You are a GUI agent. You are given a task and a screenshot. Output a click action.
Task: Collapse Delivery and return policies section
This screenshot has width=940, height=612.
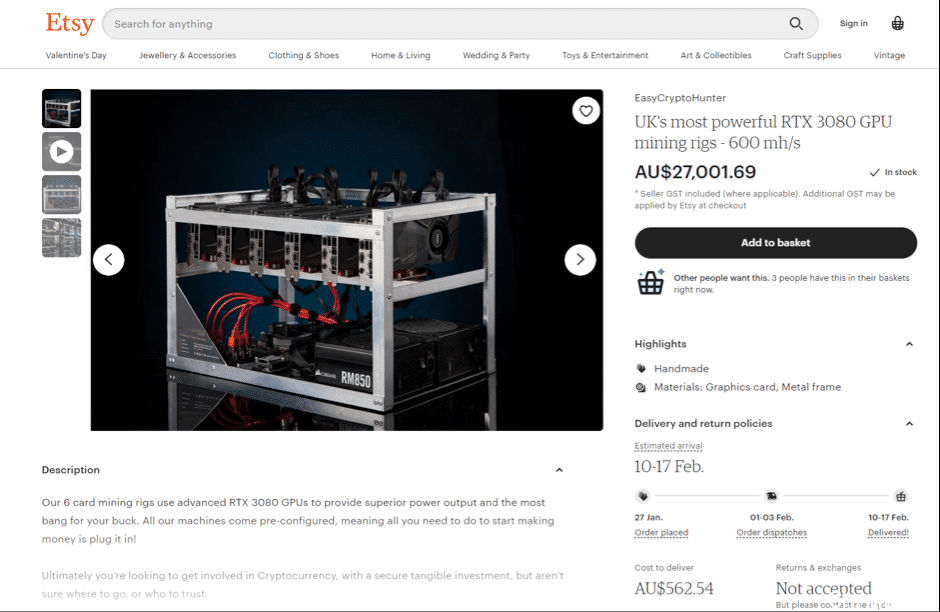pos(909,424)
